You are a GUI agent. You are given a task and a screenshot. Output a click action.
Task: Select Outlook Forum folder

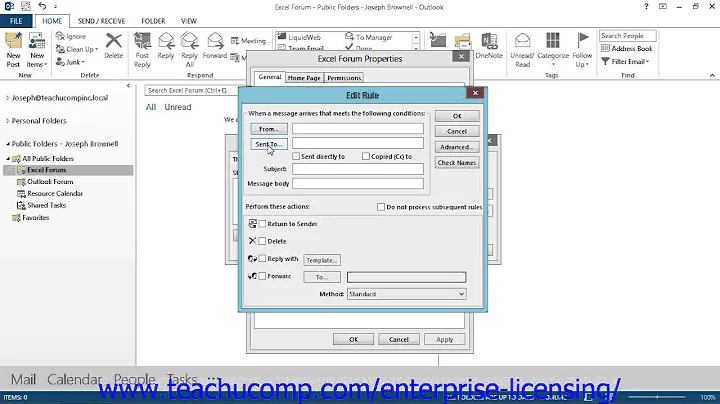tap(50, 182)
